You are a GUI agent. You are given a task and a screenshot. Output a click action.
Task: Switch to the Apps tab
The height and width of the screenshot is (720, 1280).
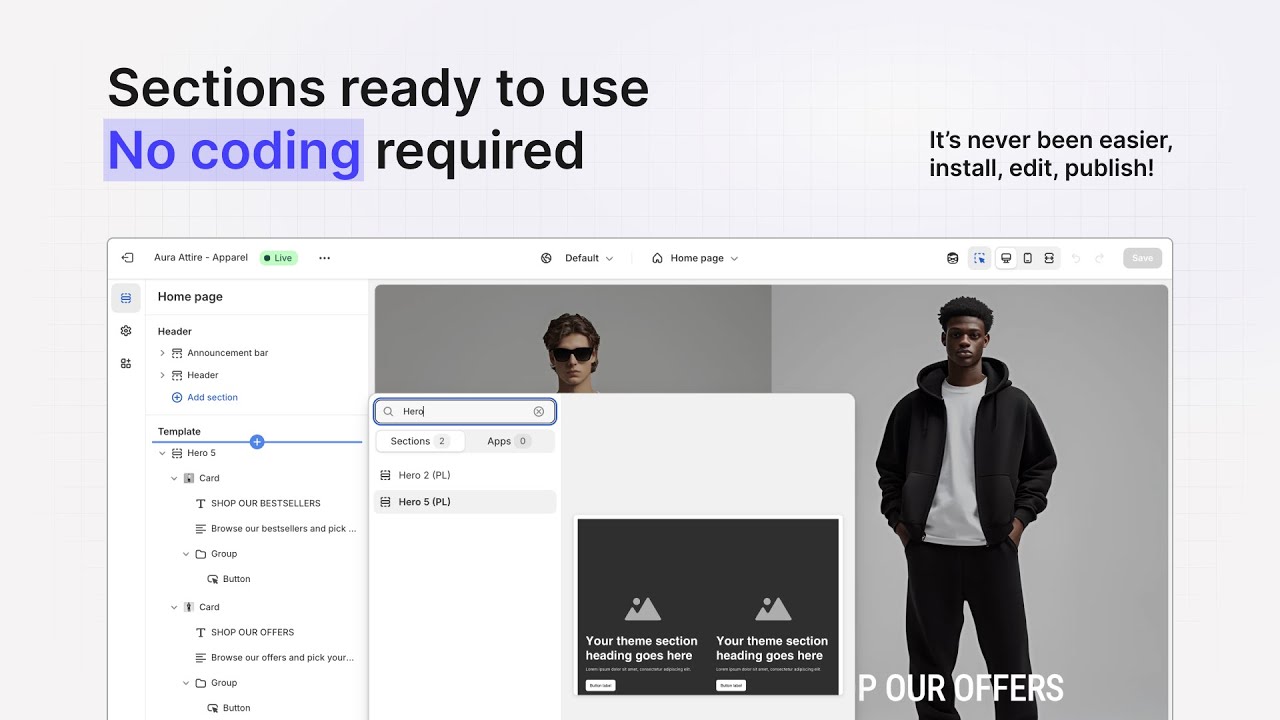click(x=509, y=441)
